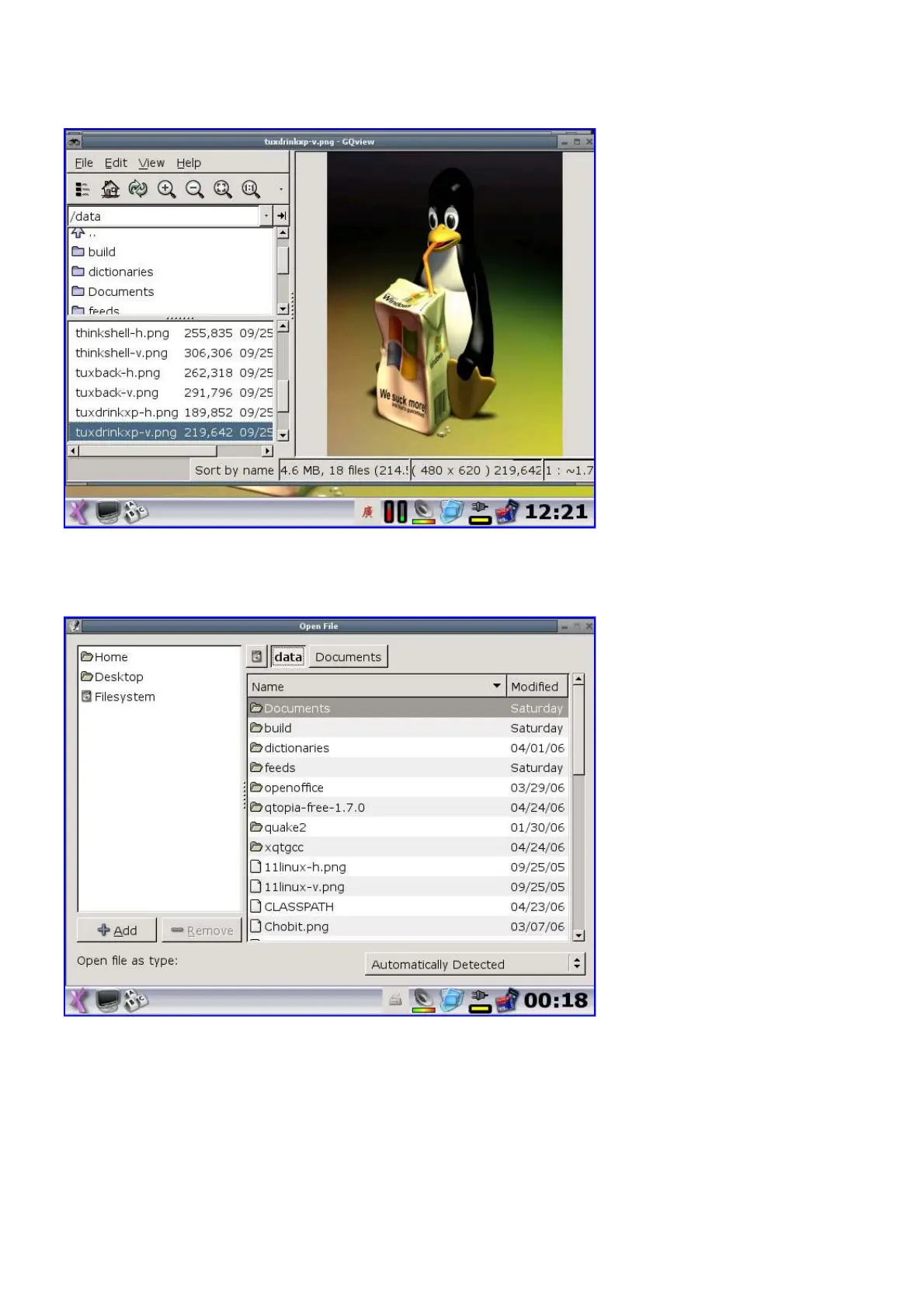This screenshot has height=1308, width=924.
Task: Select xqtgcc folder in Open File list
Action: click(x=408, y=847)
